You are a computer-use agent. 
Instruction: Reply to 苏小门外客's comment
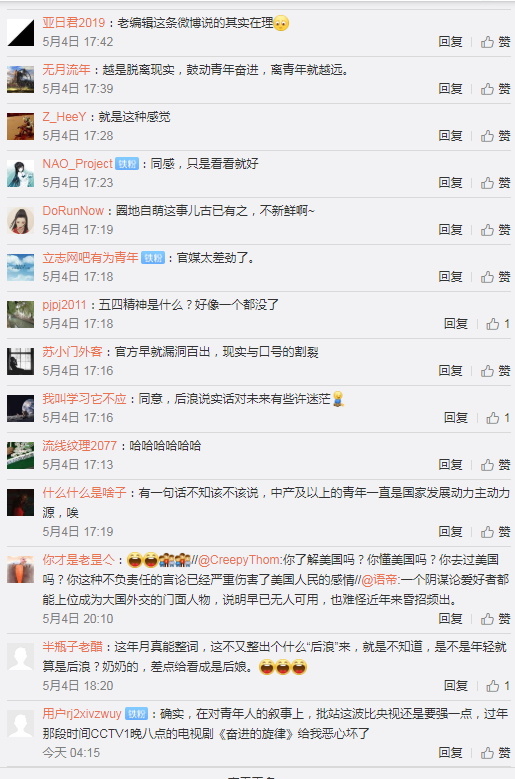[450, 371]
